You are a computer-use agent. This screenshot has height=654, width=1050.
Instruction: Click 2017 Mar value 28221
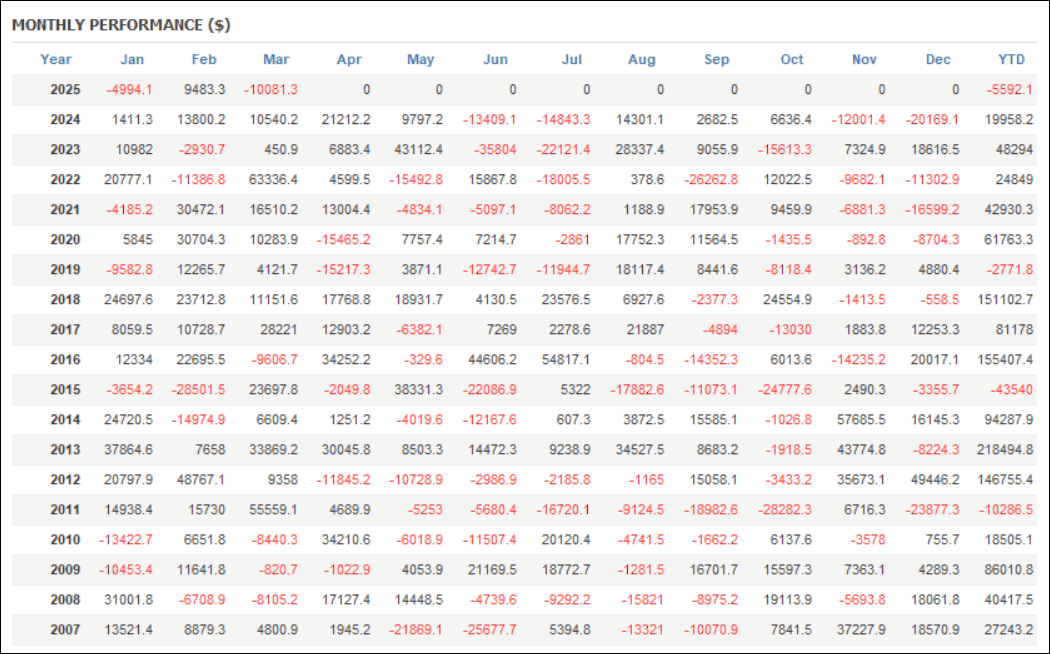coord(281,330)
